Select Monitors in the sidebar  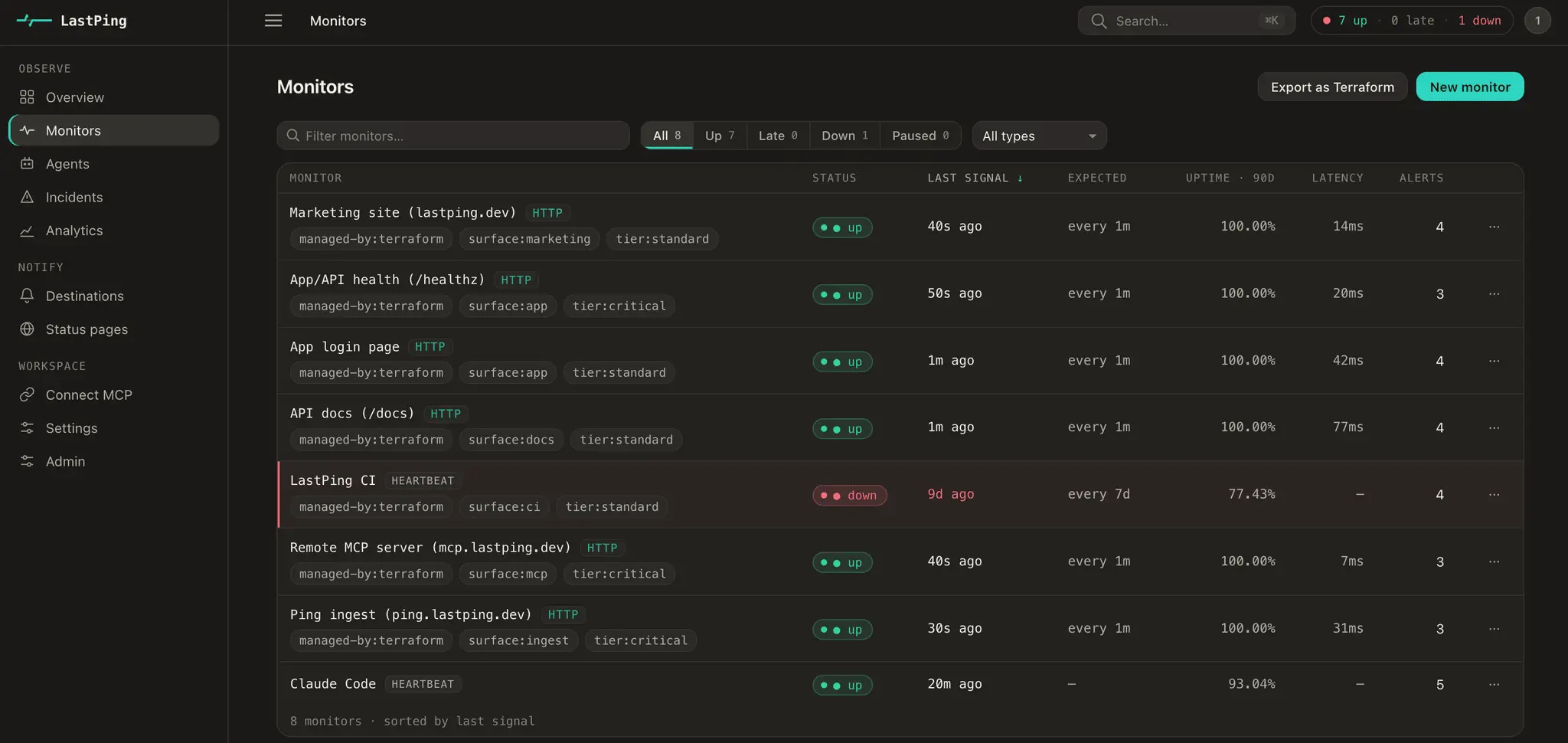(x=113, y=130)
